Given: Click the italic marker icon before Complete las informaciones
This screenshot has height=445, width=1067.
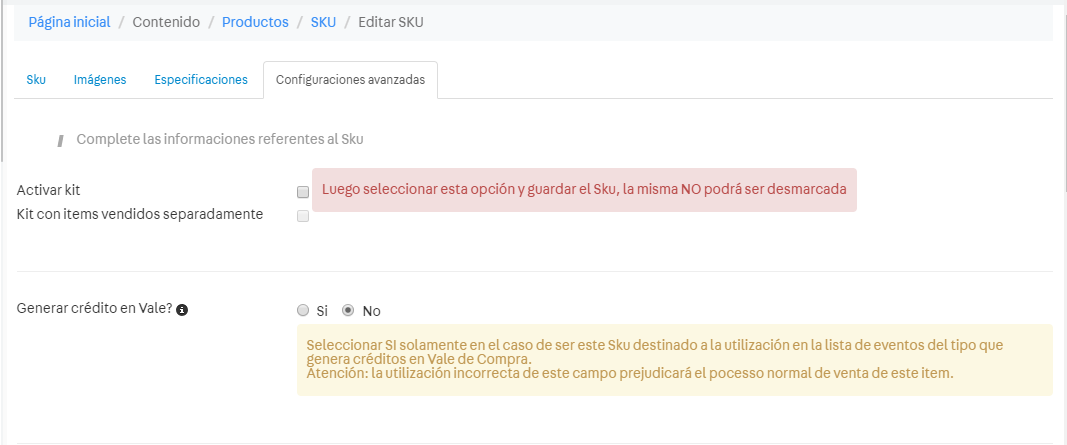Looking at the screenshot, I should [61, 140].
